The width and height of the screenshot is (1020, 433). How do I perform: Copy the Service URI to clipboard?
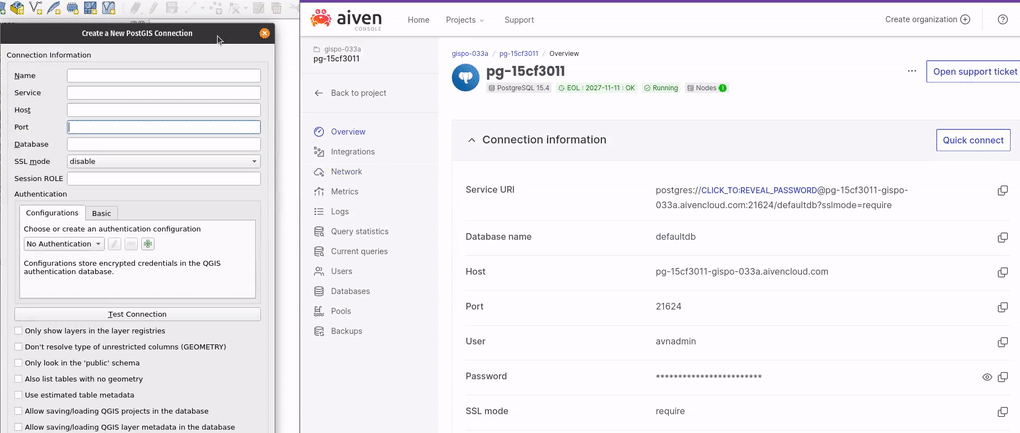click(1002, 190)
